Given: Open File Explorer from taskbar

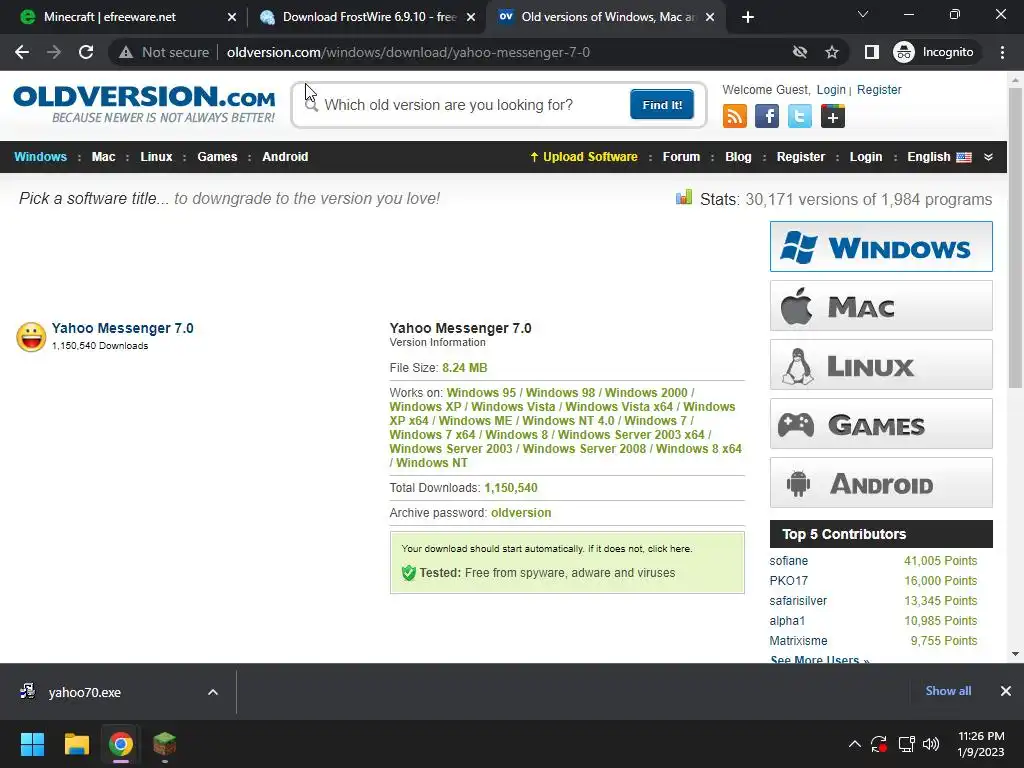Looking at the screenshot, I should pyautogui.click(x=76, y=744).
